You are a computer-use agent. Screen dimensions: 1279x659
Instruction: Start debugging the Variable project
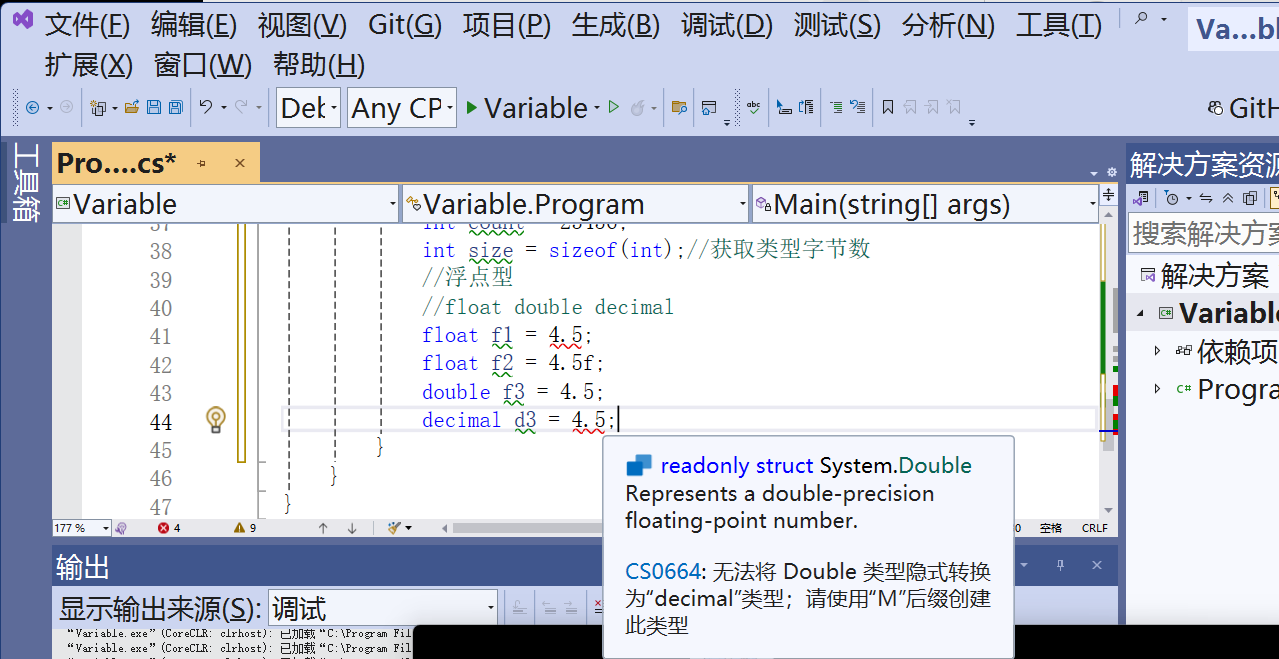pos(529,108)
